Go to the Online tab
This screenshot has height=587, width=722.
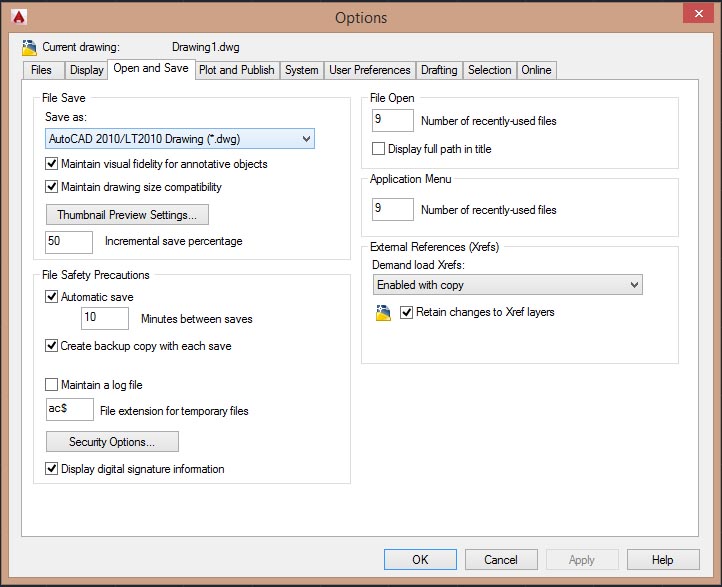pos(536,70)
